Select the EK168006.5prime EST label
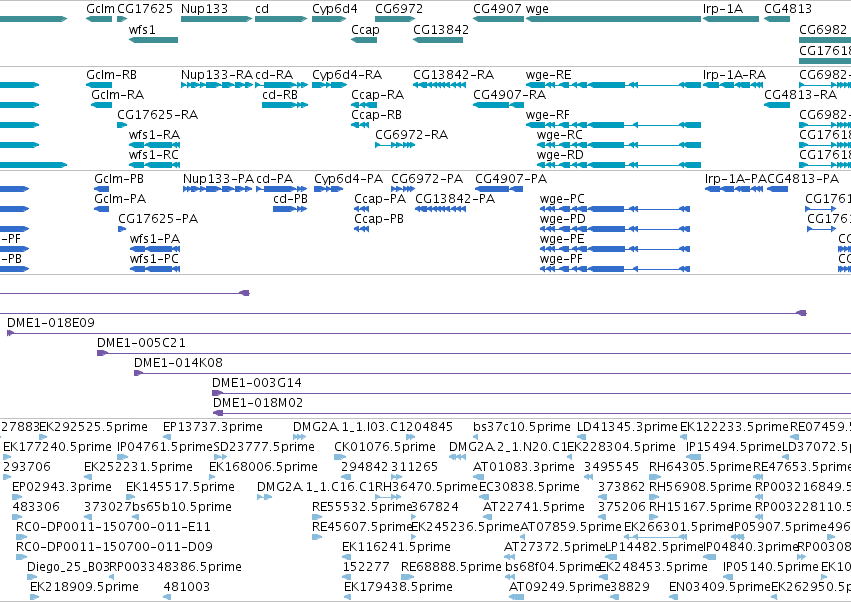The image size is (851, 602). [x=263, y=467]
